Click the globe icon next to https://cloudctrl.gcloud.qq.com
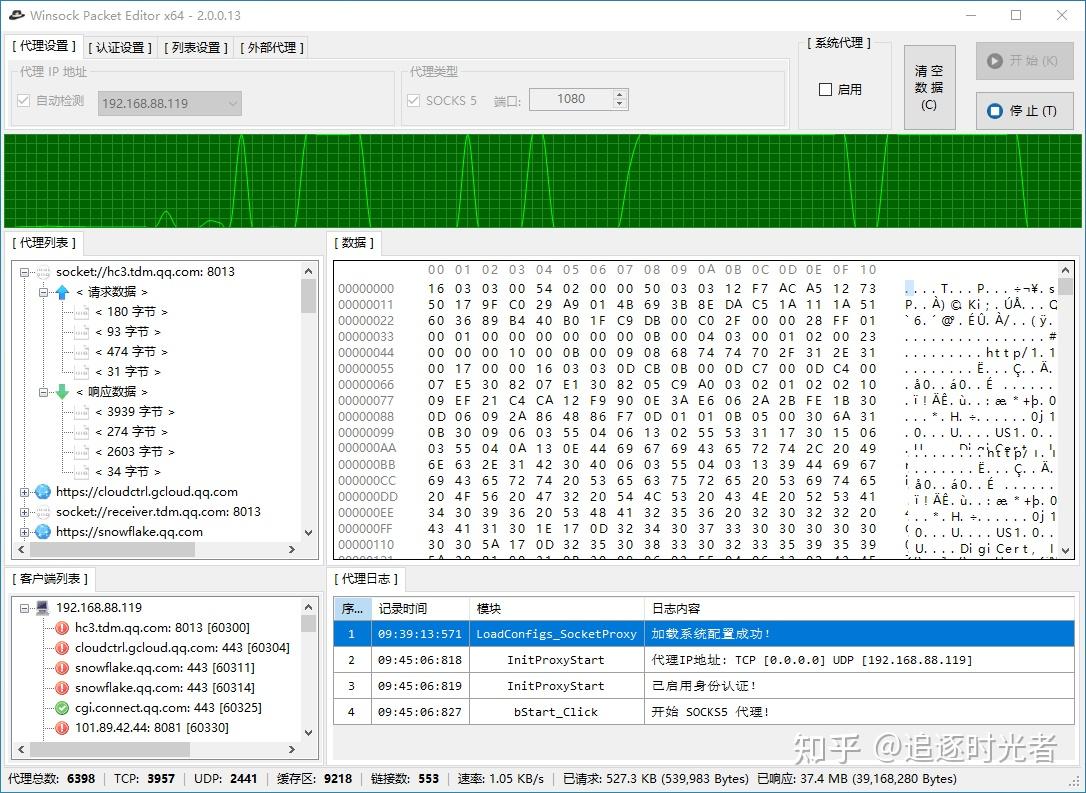This screenshot has width=1086, height=793. coord(43,492)
